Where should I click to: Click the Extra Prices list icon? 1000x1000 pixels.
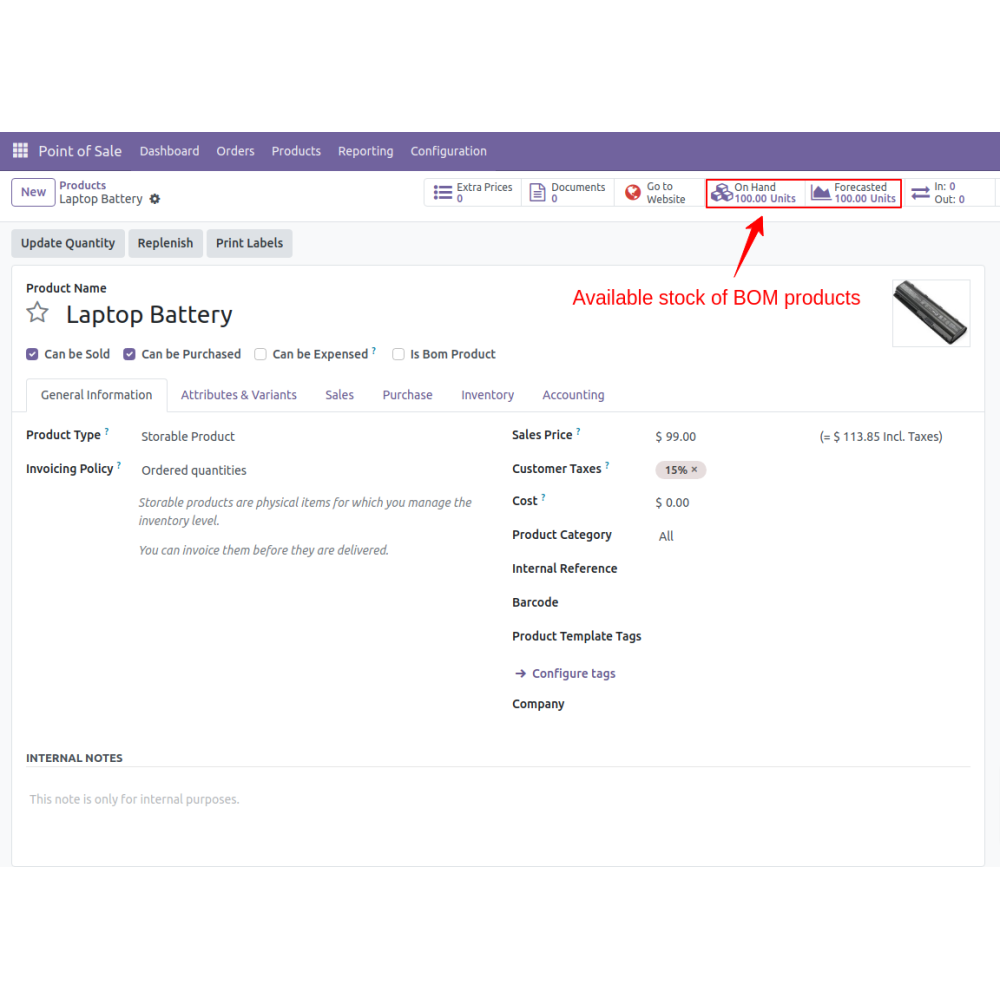pos(443,193)
